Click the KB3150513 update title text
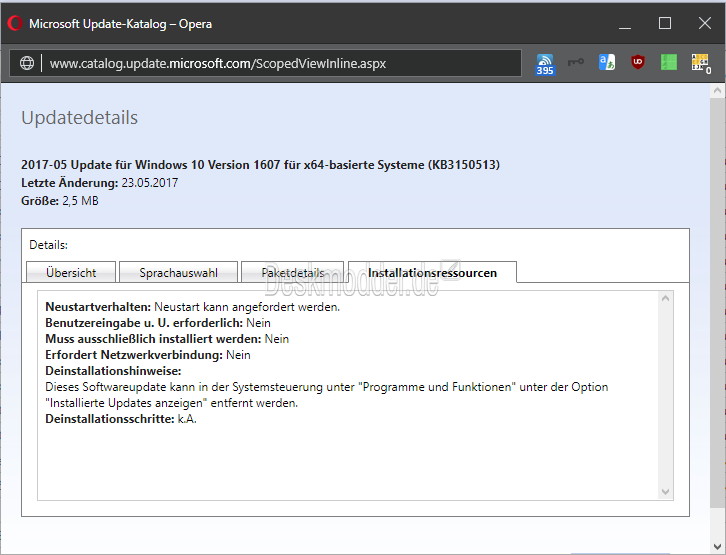This screenshot has width=726, height=555. point(260,165)
